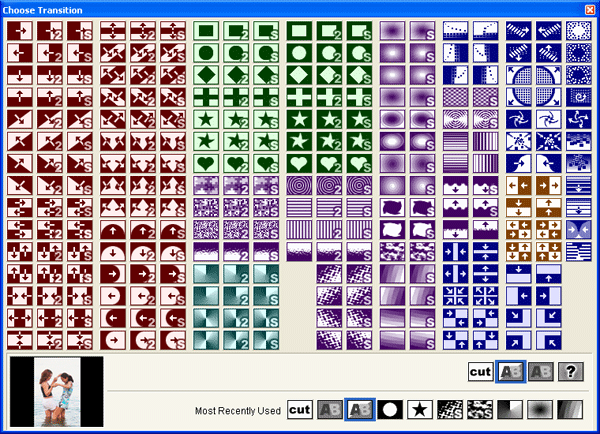The width and height of the screenshot is (600, 434).
Task: Pick blue cross with four inward diagonal arrows
Action: 455,296
